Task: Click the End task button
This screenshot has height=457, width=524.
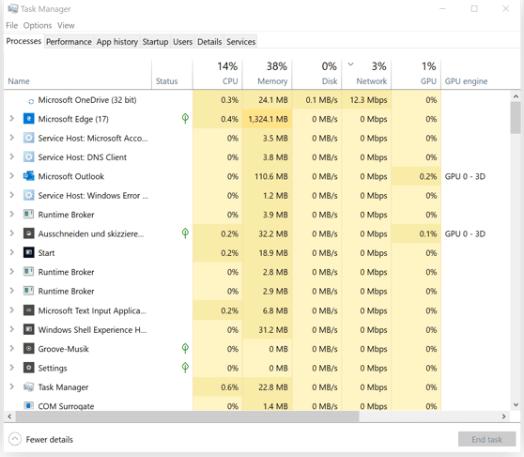Action: pos(487,439)
